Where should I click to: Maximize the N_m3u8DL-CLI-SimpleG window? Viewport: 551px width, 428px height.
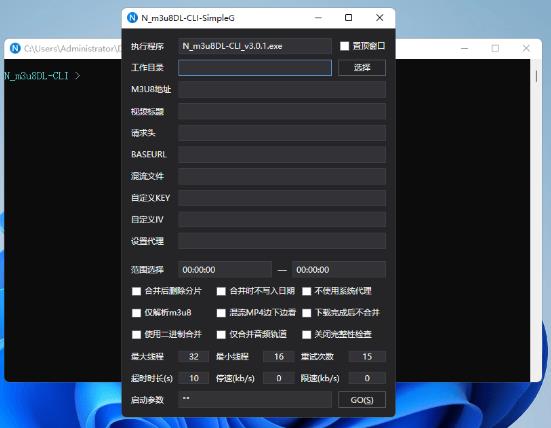pos(348,18)
